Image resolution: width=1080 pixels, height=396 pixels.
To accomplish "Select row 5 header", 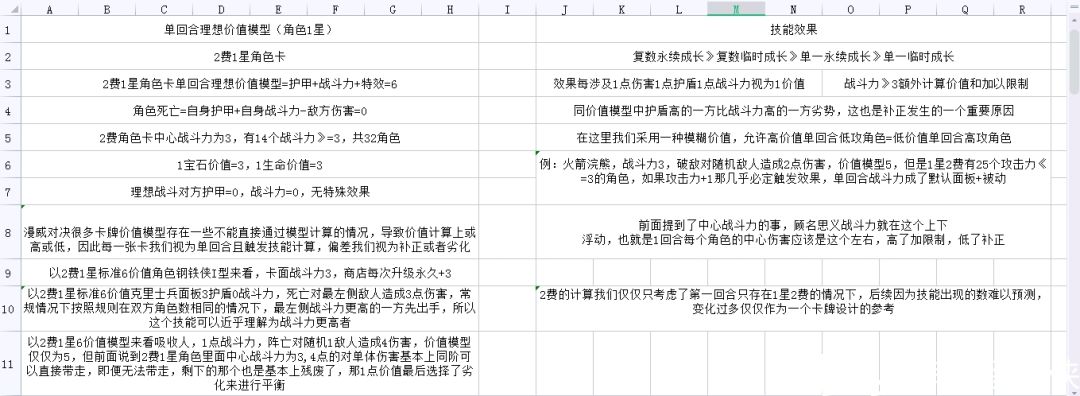I will point(10,137).
